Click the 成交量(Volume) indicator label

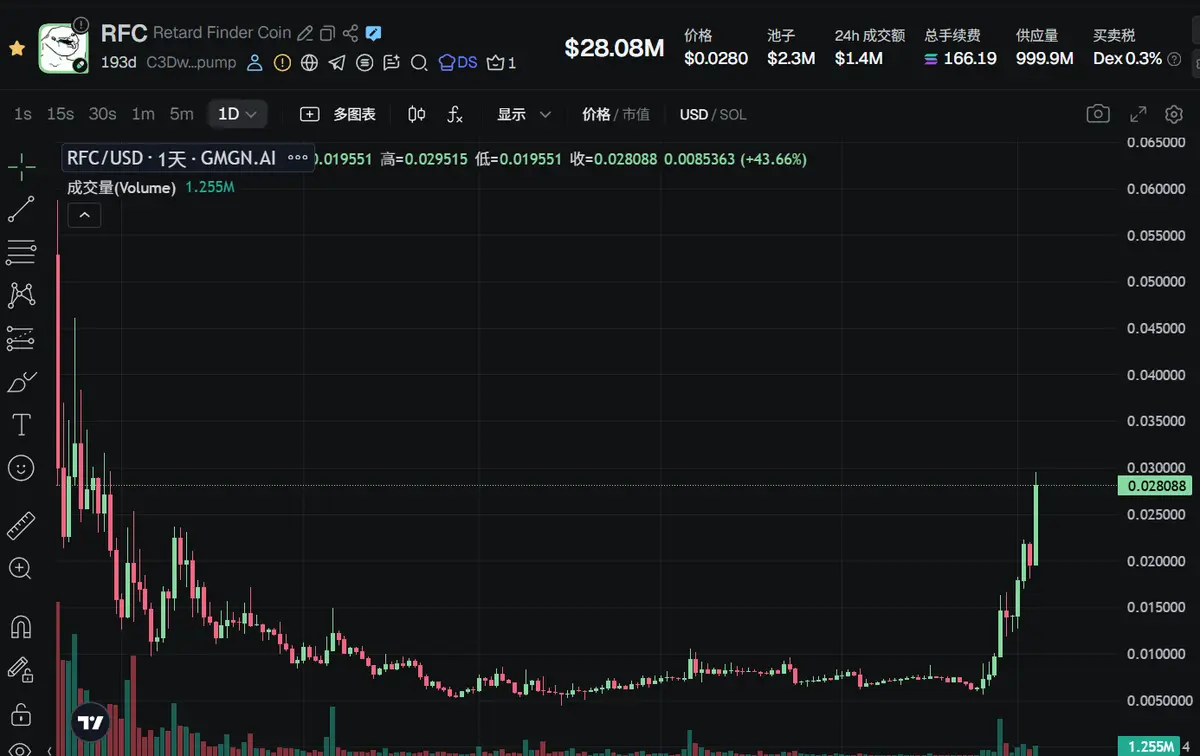click(x=121, y=187)
